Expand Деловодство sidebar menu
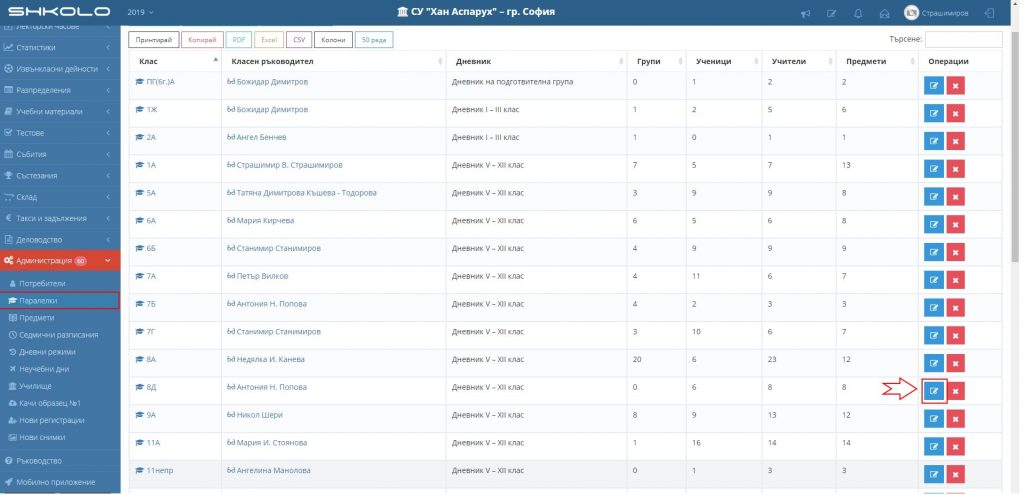Image resolution: width=1024 pixels, height=495 pixels. [x=60, y=240]
